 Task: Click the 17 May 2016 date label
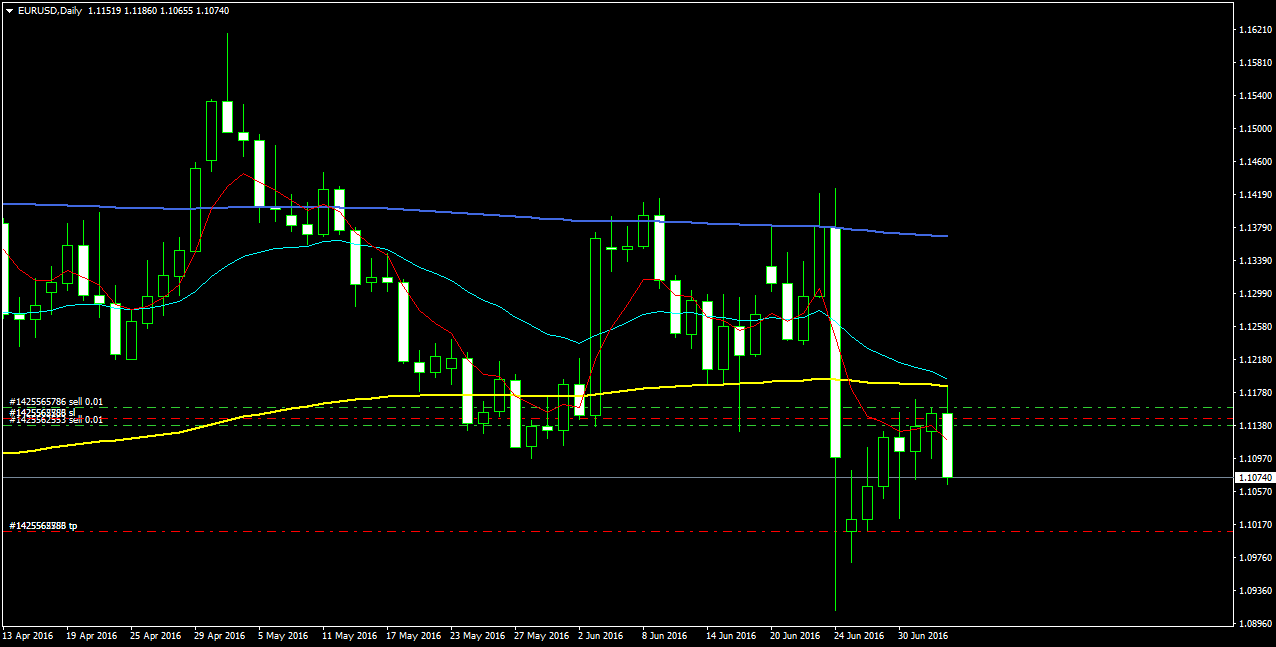pos(413,636)
